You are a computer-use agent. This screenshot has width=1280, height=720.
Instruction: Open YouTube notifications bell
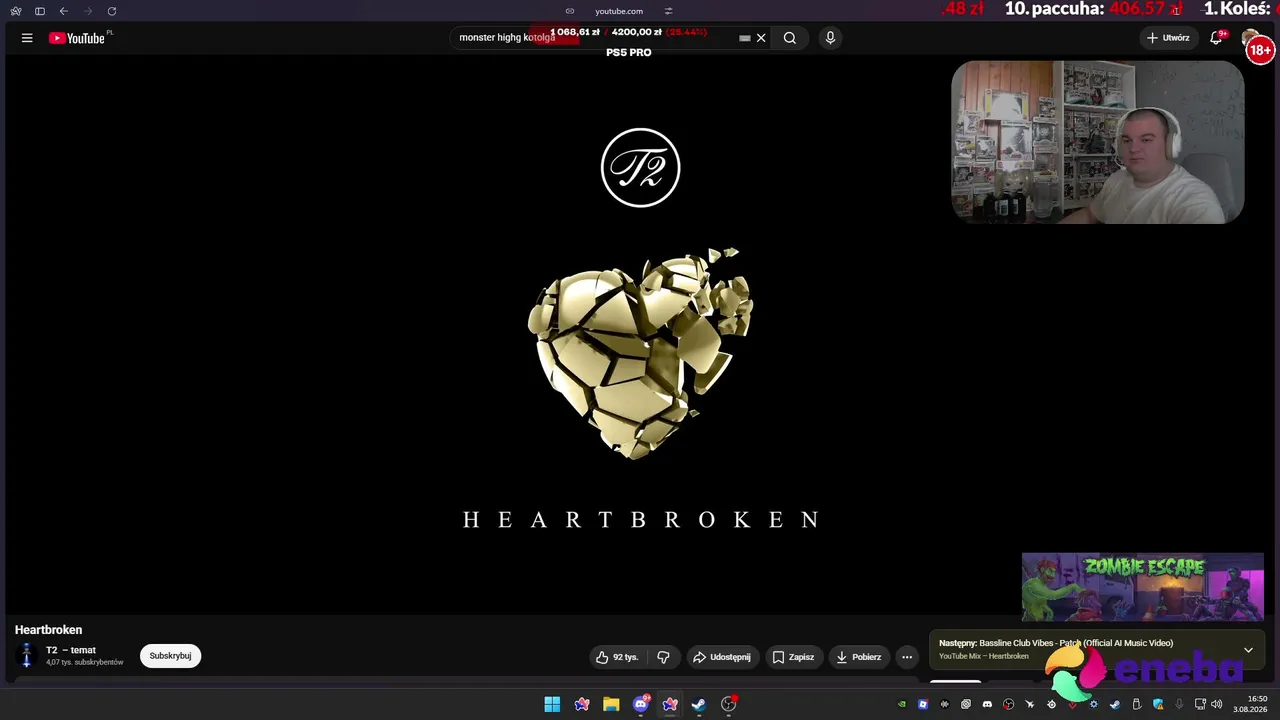(x=1217, y=38)
